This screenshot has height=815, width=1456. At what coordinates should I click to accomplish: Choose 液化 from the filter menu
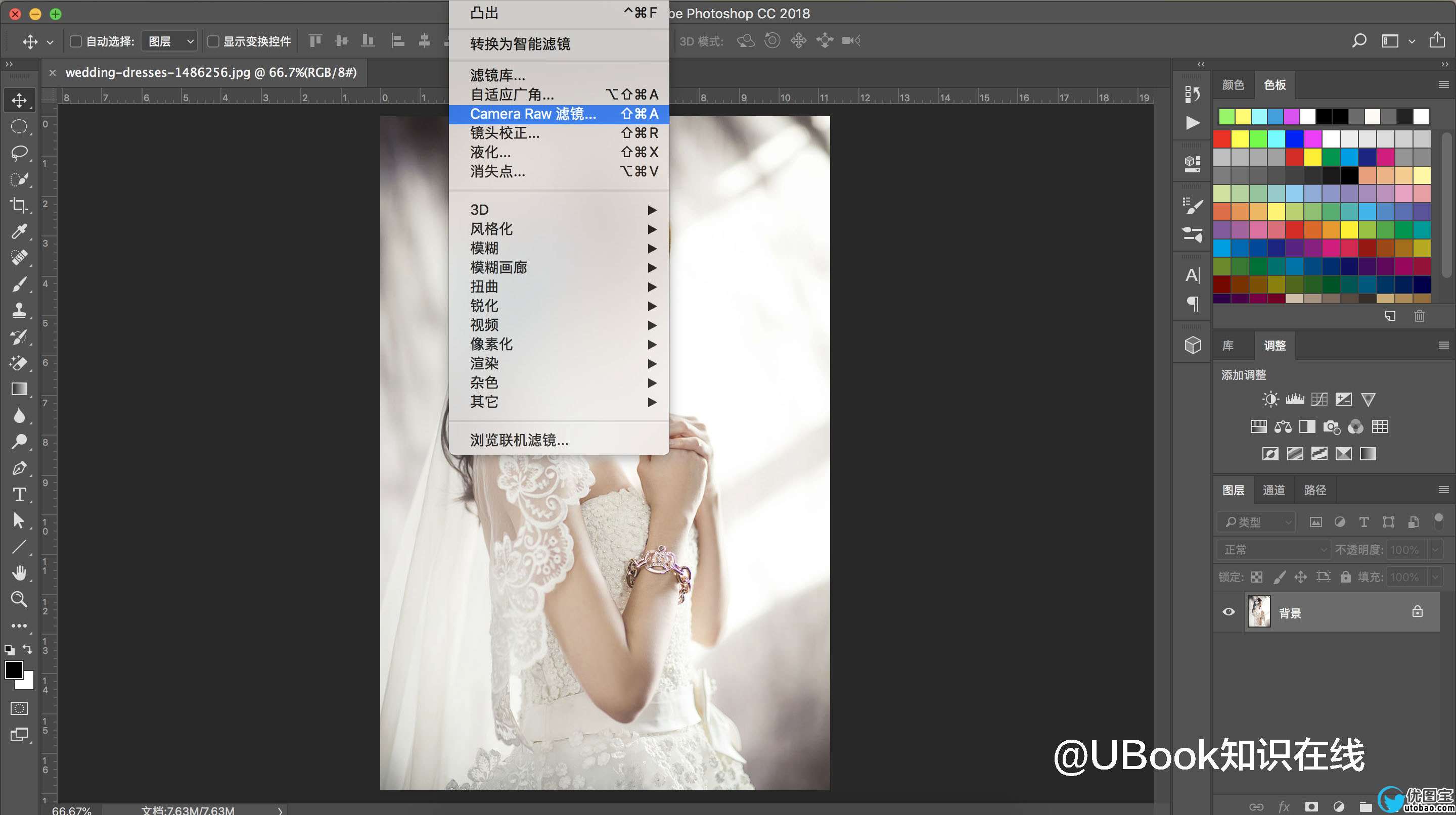point(559,152)
